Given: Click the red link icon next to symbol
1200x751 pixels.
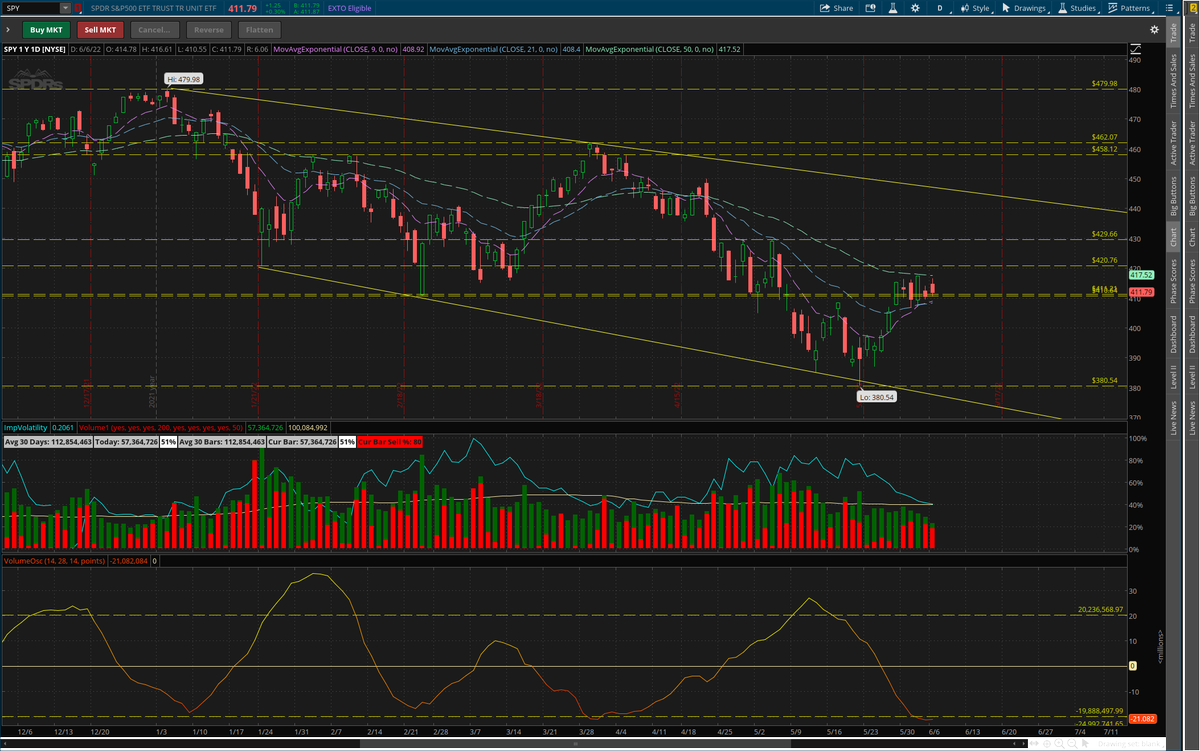Looking at the screenshot, I should (79, 8).
